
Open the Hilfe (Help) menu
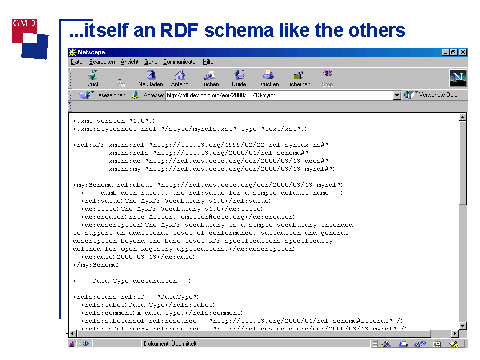(x=208, y=62)
